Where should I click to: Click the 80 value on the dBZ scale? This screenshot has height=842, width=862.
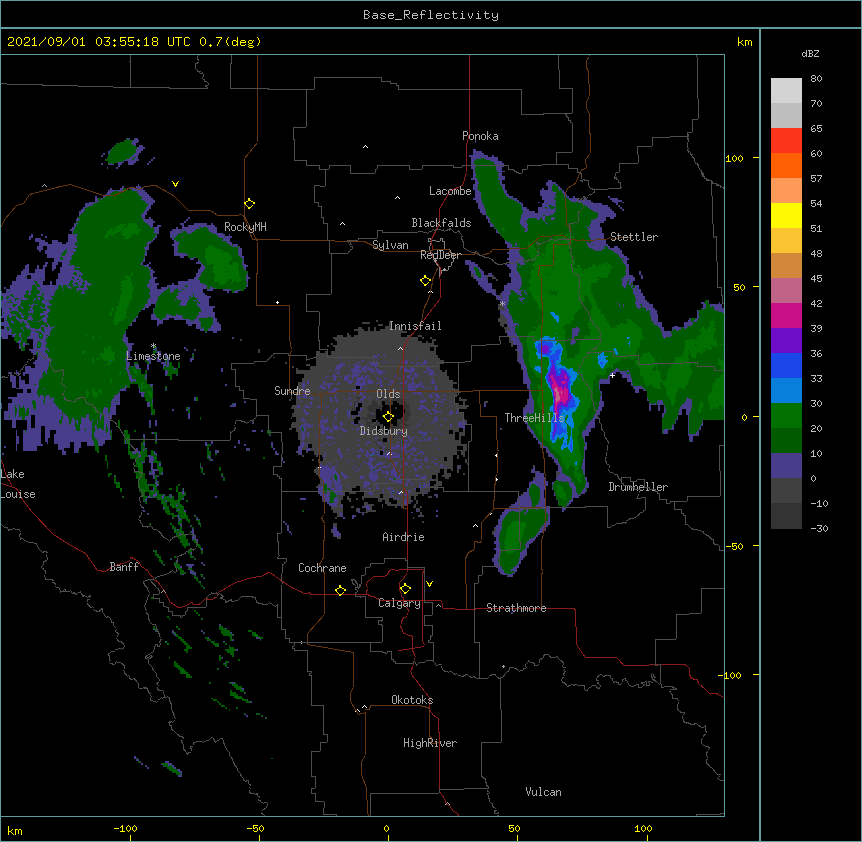pos(816,79)
